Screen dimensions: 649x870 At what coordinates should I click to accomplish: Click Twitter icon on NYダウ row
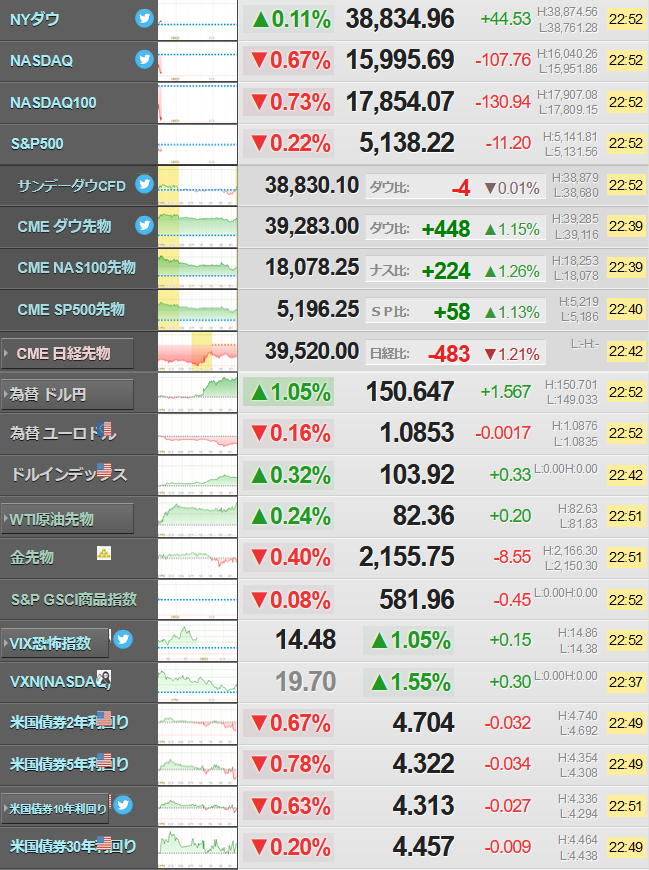[144, 18]
